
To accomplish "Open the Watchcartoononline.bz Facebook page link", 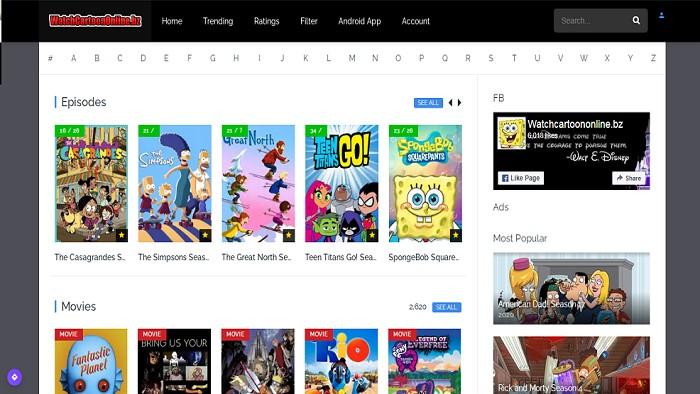I will coord(575,124).
